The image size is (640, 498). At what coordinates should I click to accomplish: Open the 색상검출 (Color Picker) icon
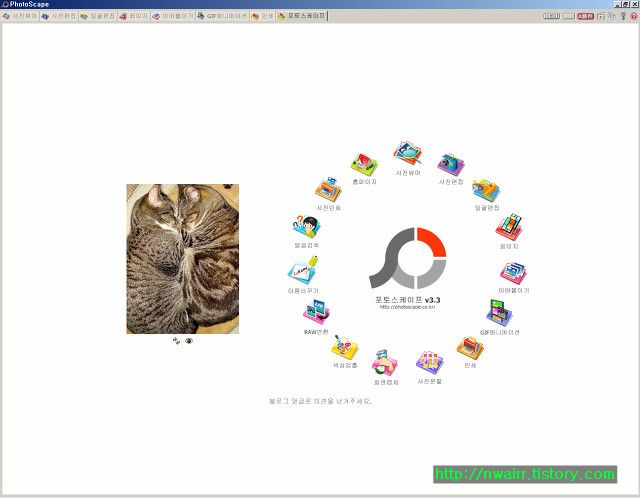click(344, 348)
